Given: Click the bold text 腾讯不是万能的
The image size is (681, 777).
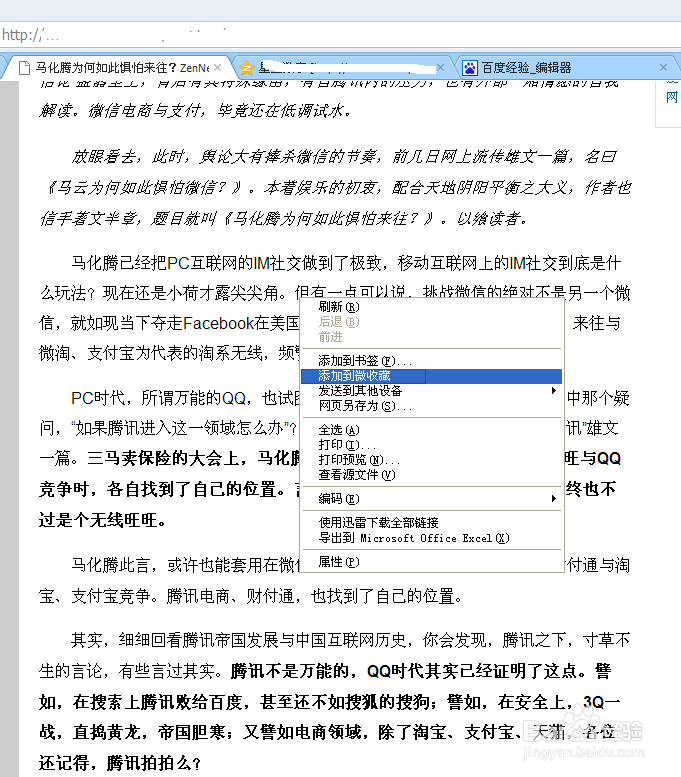Looking at the screenshot, I should tap(290, 671).
